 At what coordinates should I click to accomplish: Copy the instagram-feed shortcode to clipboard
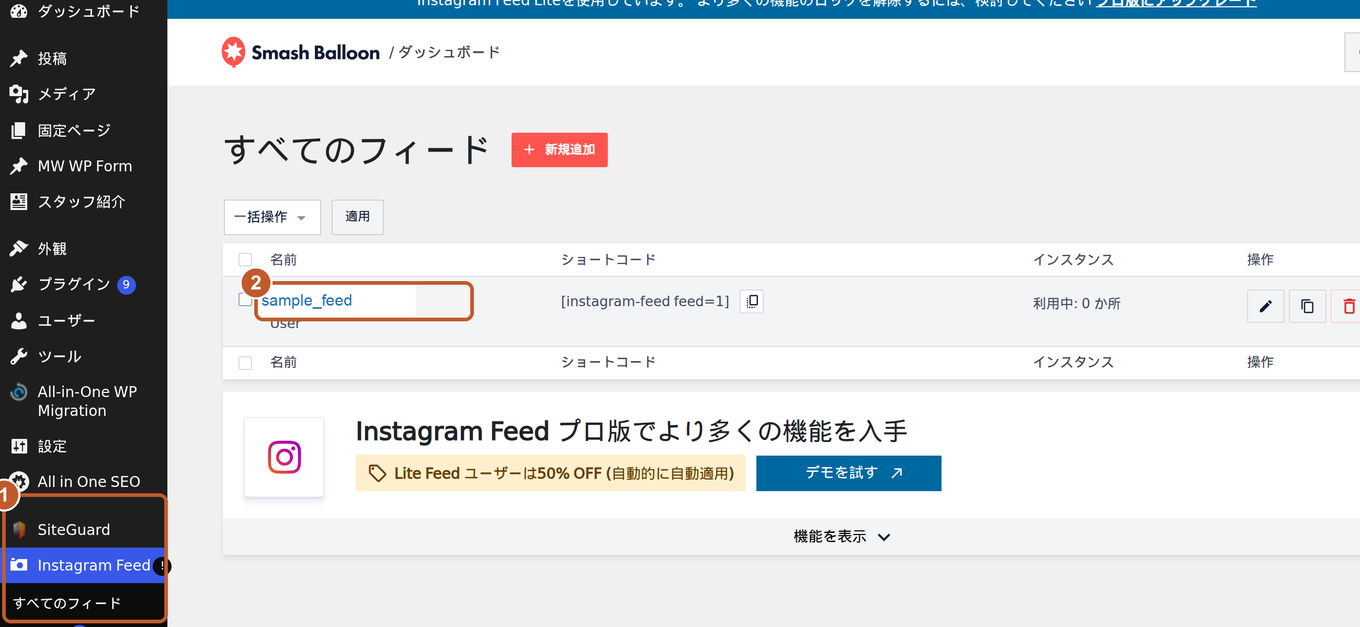[751, 301]
